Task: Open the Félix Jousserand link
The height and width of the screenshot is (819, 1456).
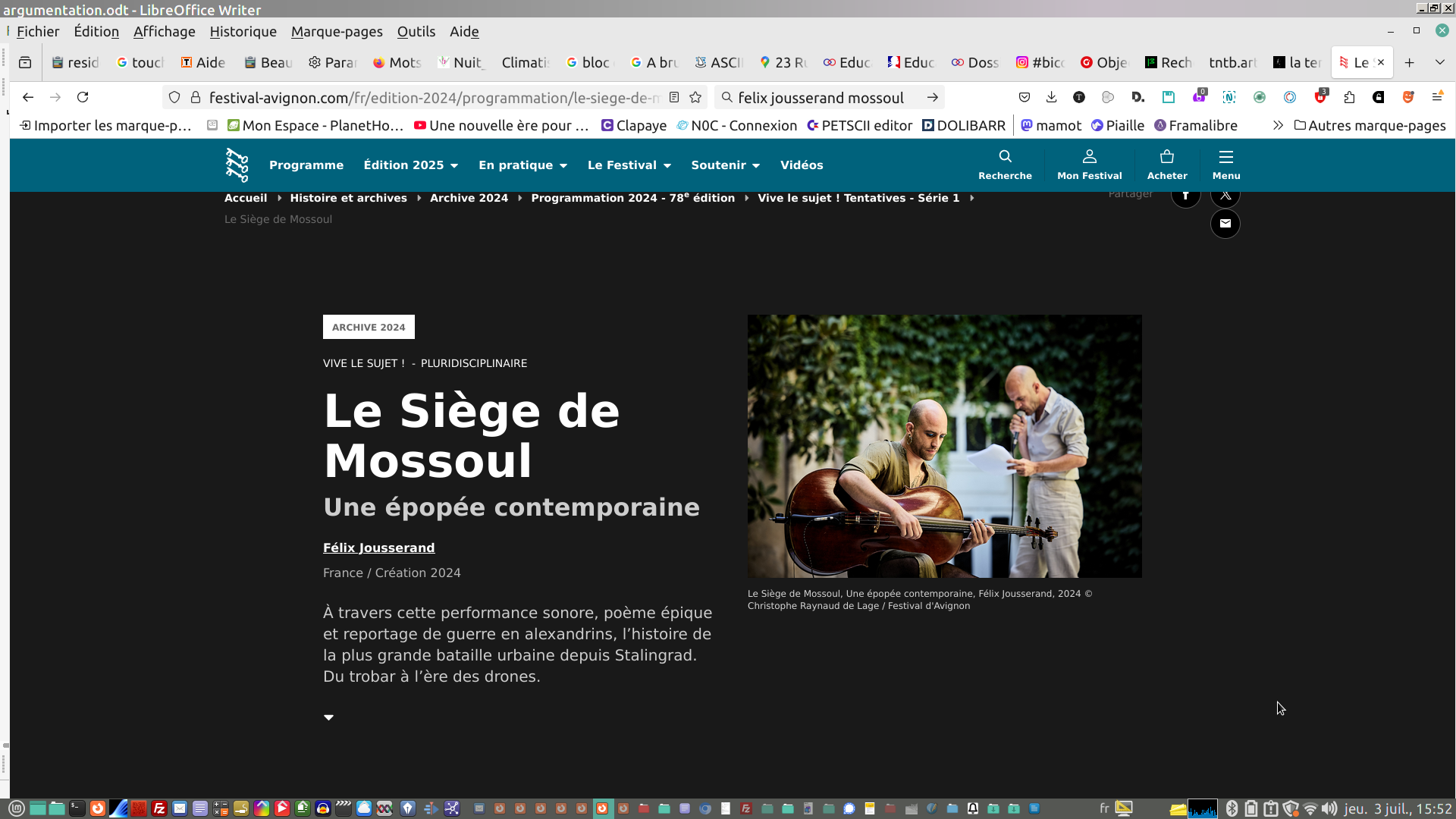Action: tap(378, 548)
